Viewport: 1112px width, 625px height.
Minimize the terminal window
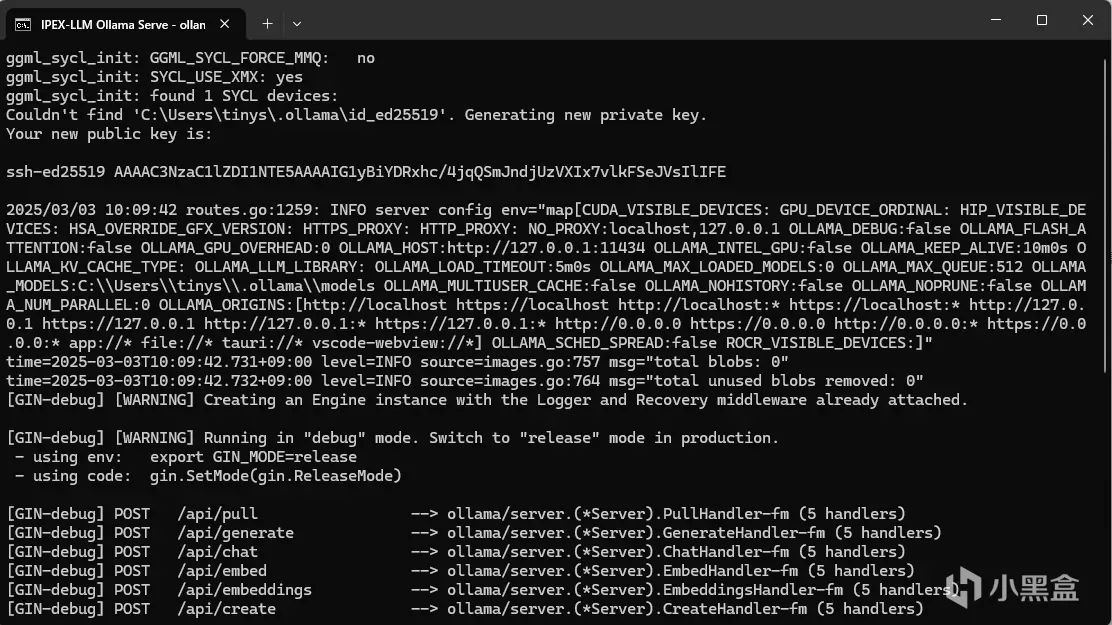pyautogui.click(x=995, y=21)
